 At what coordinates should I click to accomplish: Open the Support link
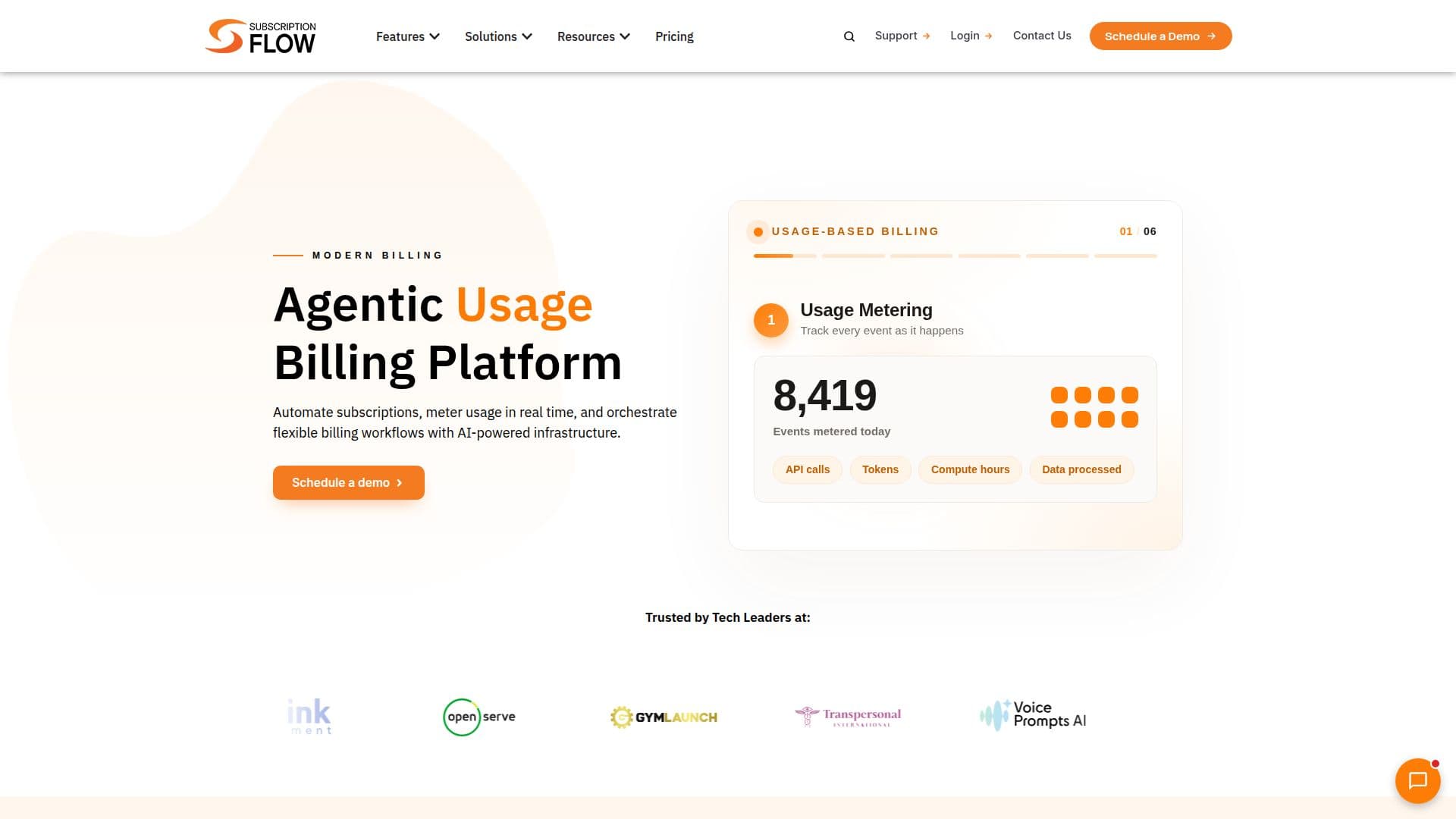[902, 36]
